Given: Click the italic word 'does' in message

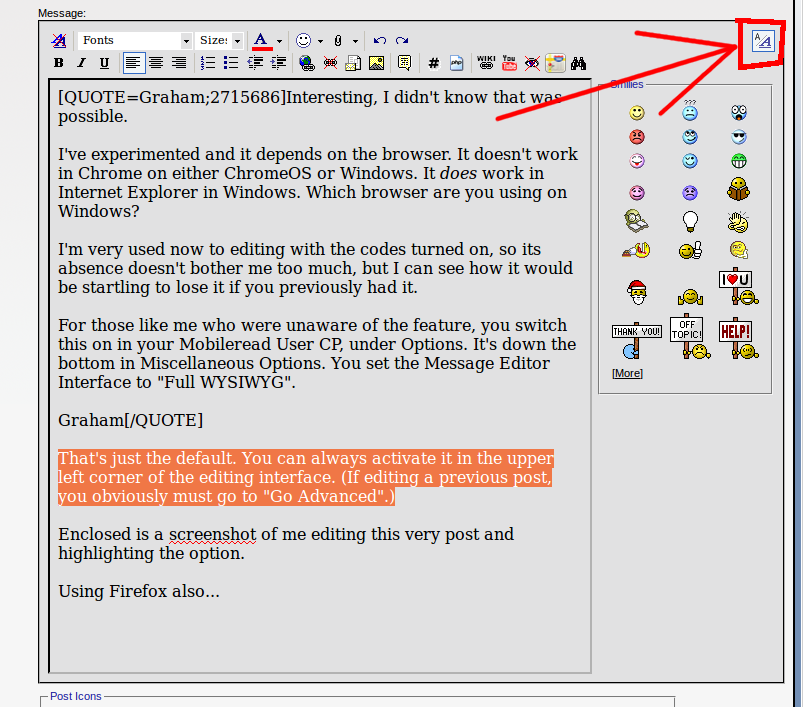Looking at the screenshot, I should pyautogui.click(x=458, y=174).
